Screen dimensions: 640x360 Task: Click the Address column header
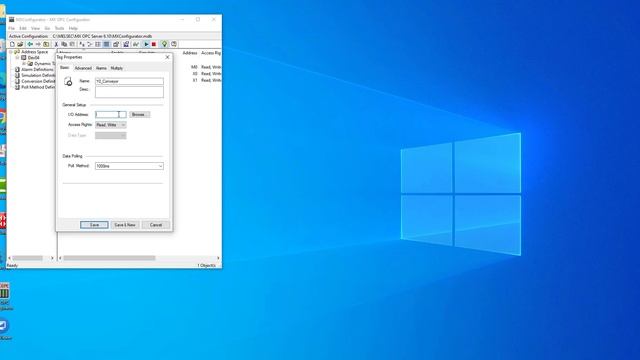click(190, 53)
